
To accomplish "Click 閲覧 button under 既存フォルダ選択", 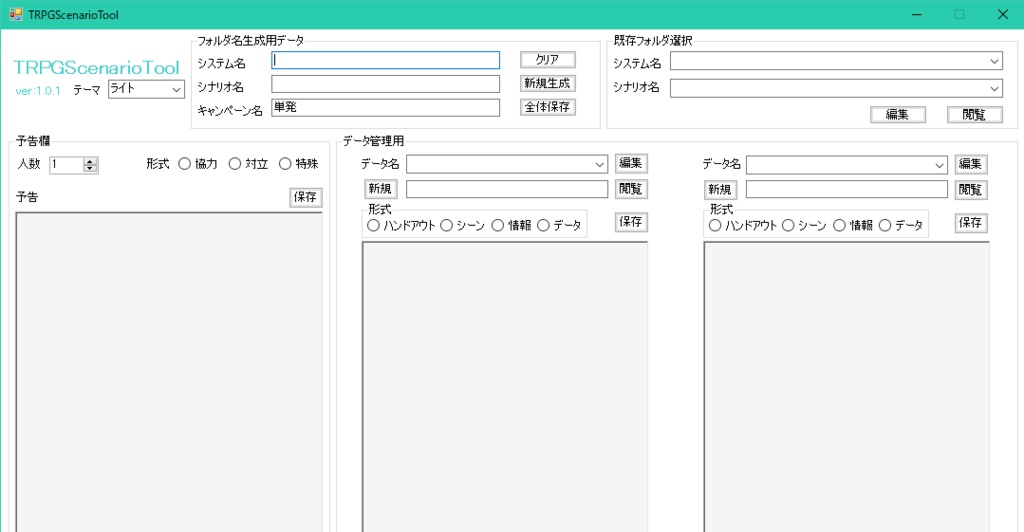I will click(974, 114).
